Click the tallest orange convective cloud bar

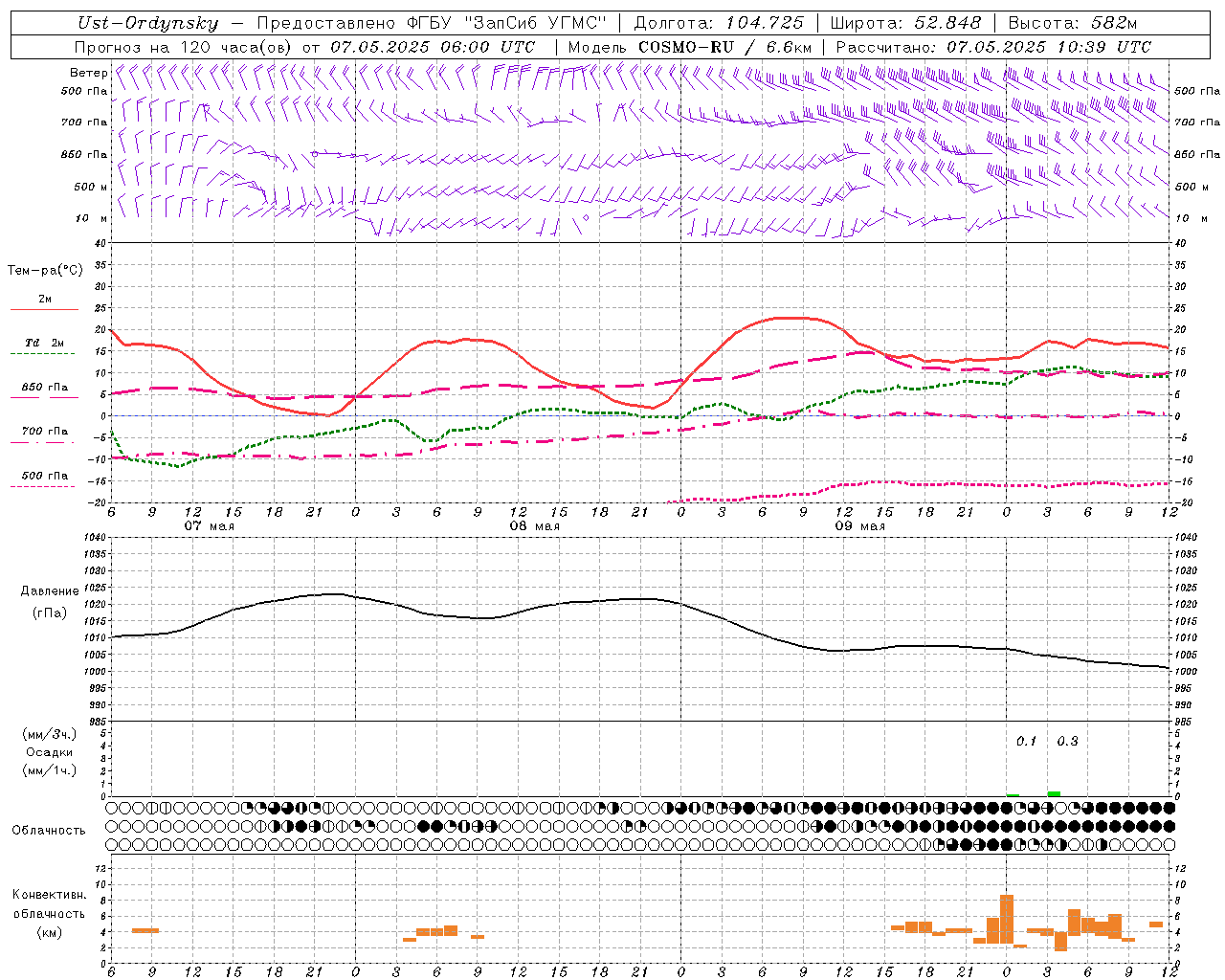1006,919
